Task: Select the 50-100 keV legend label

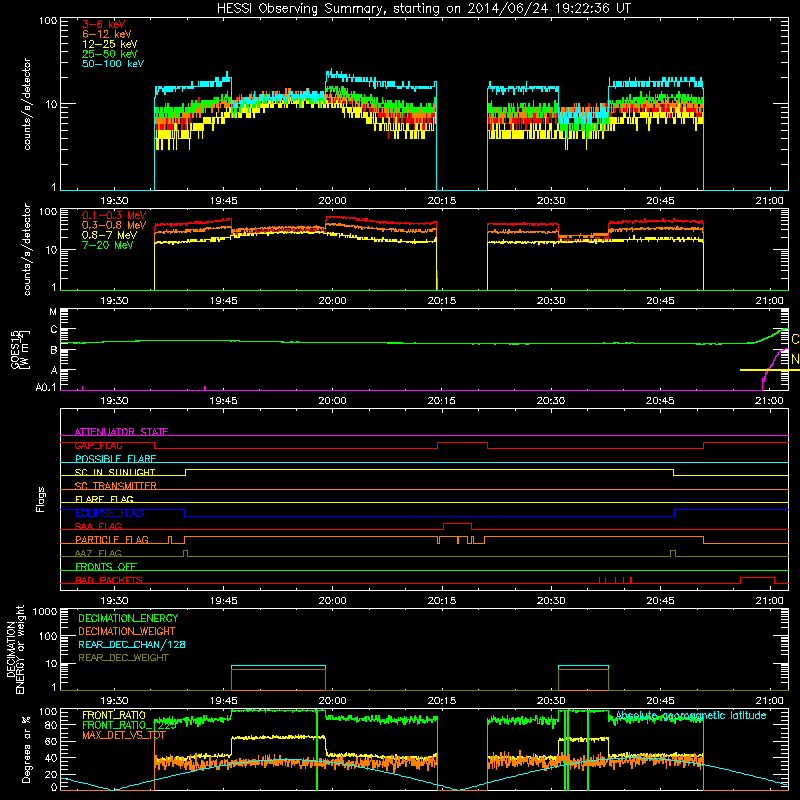Action: (113, 64)
